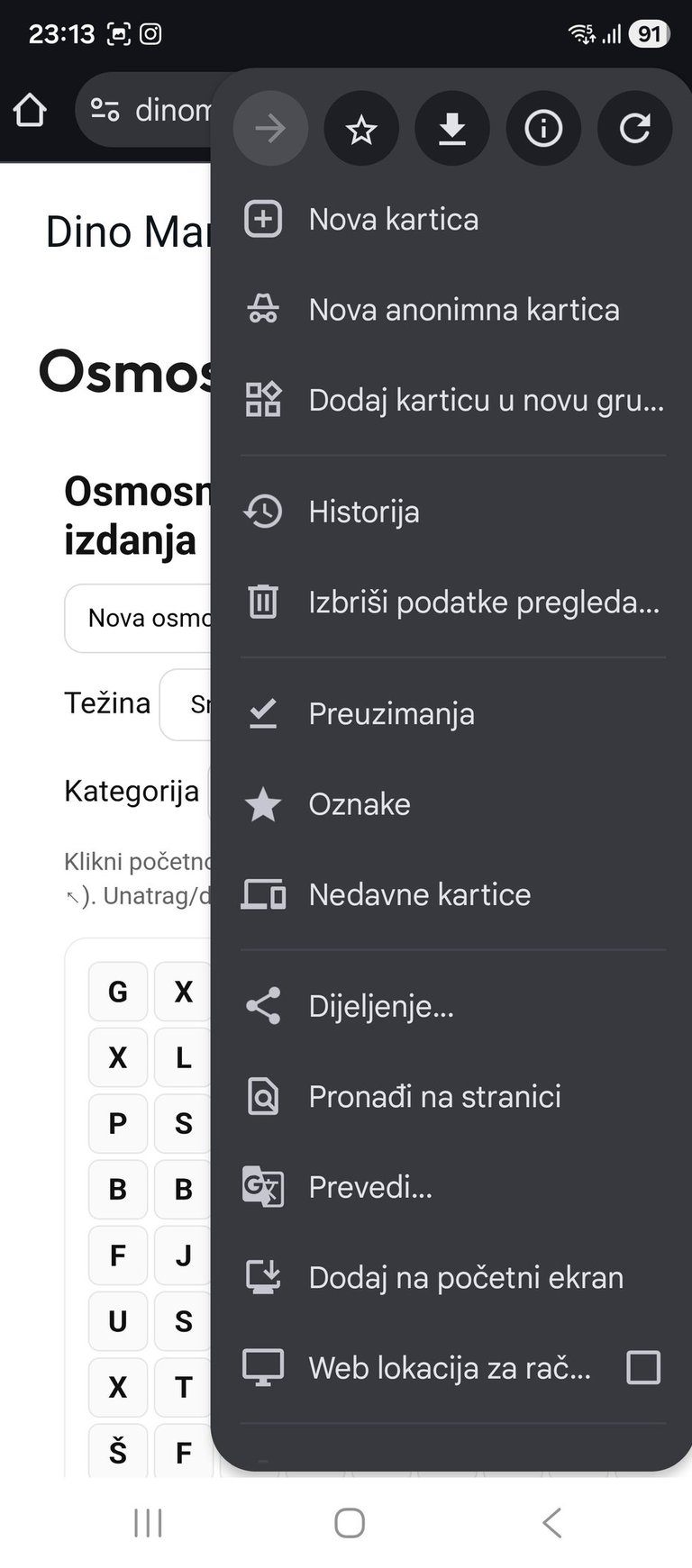Viewport: 692px width, 1568px height.
Task: Select Historija from the menu
Action: [363, 512]
